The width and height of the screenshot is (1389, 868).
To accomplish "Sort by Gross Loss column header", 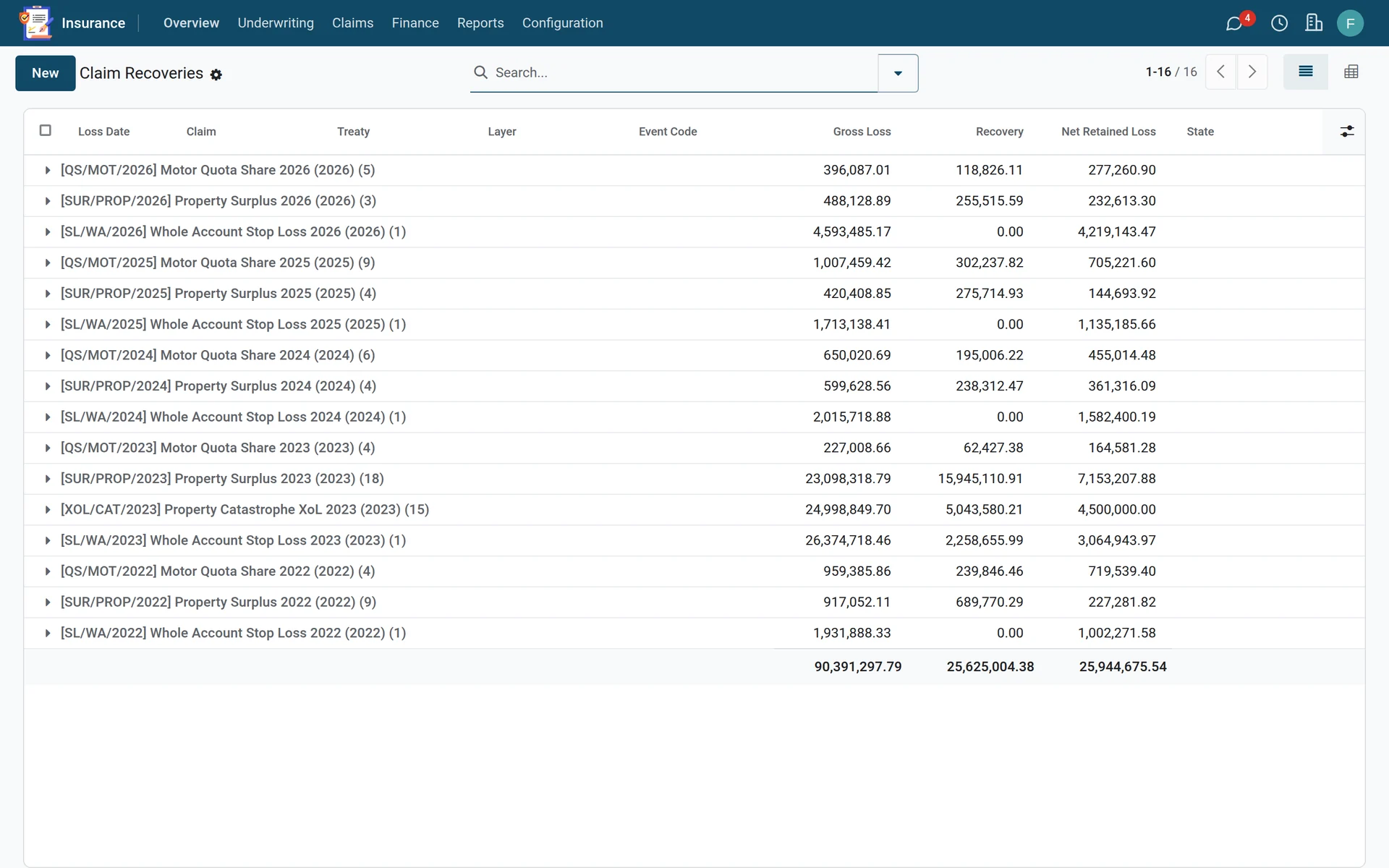I will [862, 132].
